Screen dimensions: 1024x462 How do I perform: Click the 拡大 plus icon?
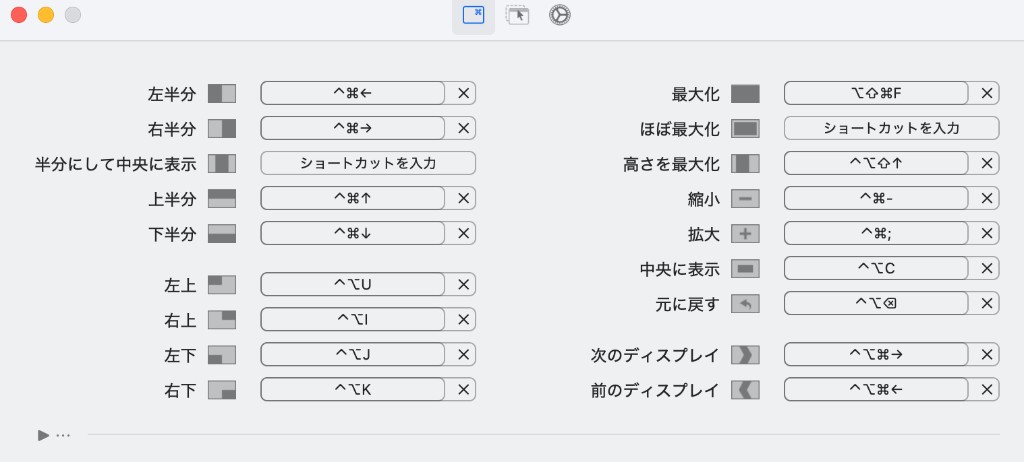(745, 233)
